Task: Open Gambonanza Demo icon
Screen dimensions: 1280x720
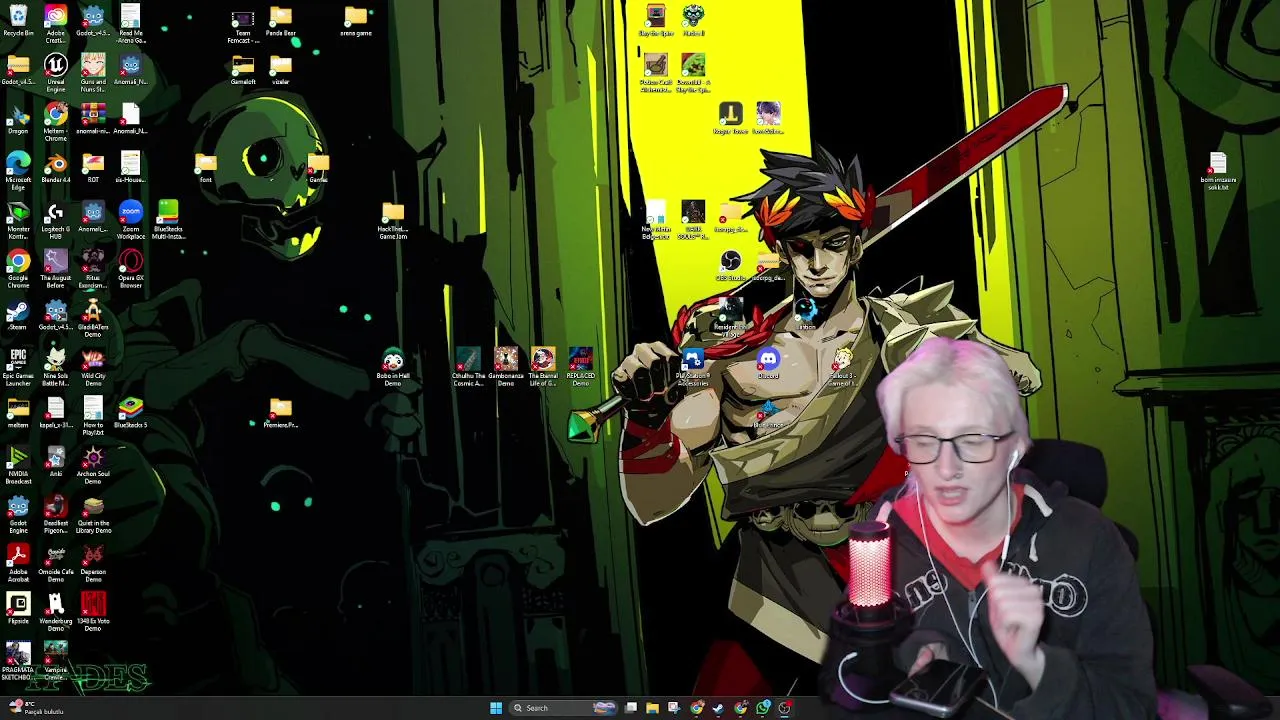Action: [x=506, y=367]
